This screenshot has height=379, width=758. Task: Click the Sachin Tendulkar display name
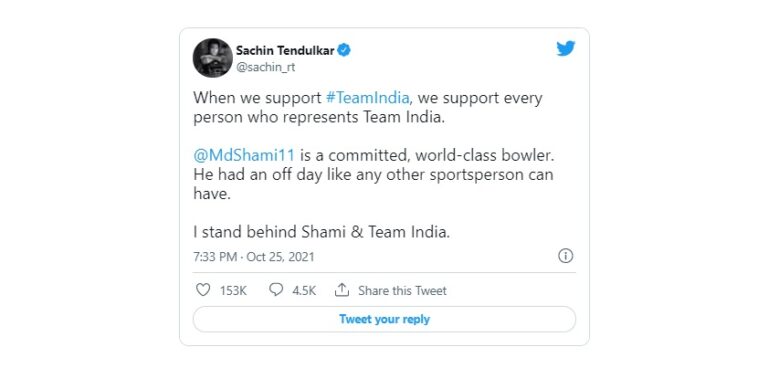pyautogui.click(x=285, y=50)
